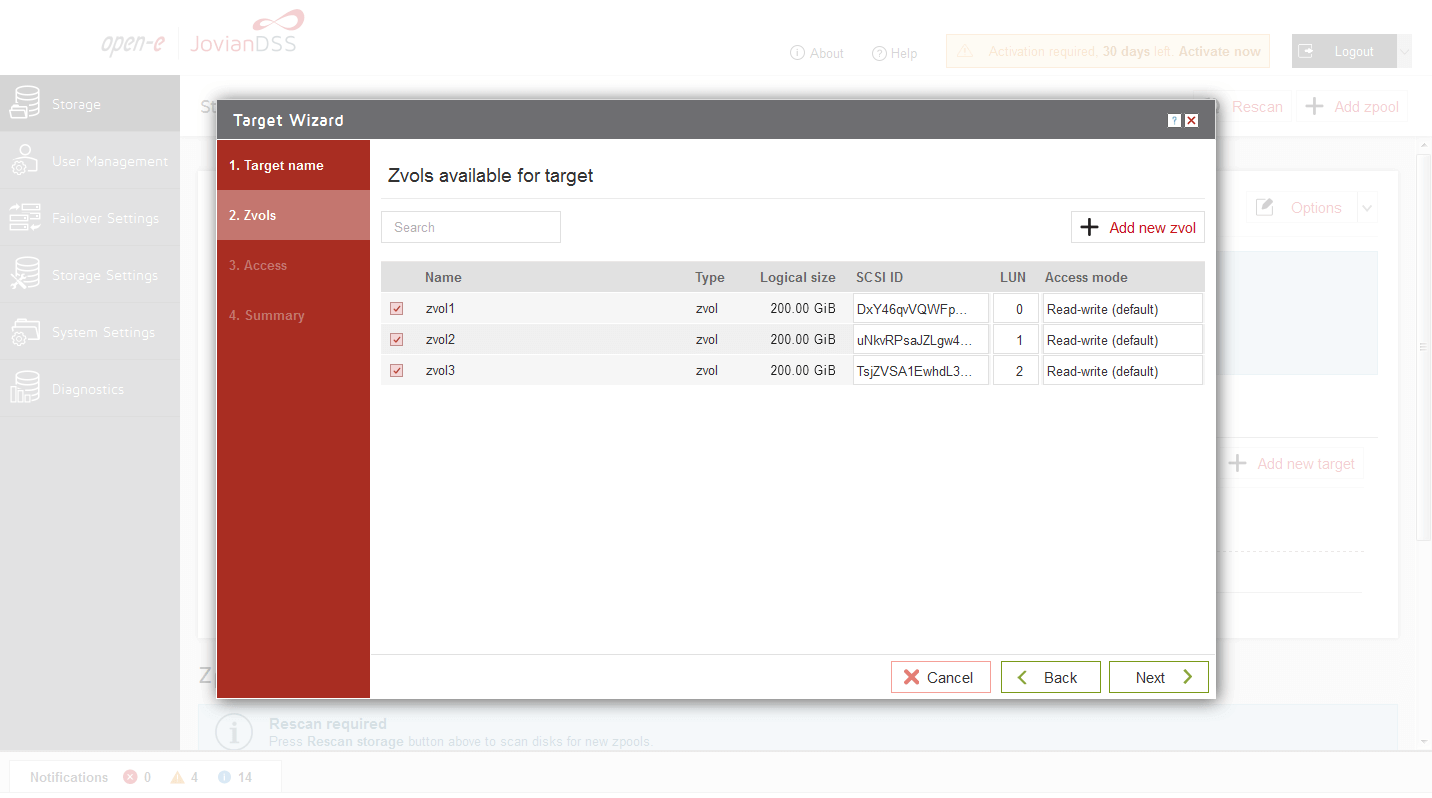Open the Diagnostics section
The height and width of the screenshot is (798, 1432).
pos(90,389)
